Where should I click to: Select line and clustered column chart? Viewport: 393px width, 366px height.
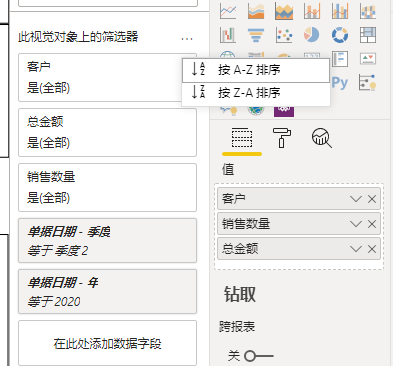(x=340, y=11)
